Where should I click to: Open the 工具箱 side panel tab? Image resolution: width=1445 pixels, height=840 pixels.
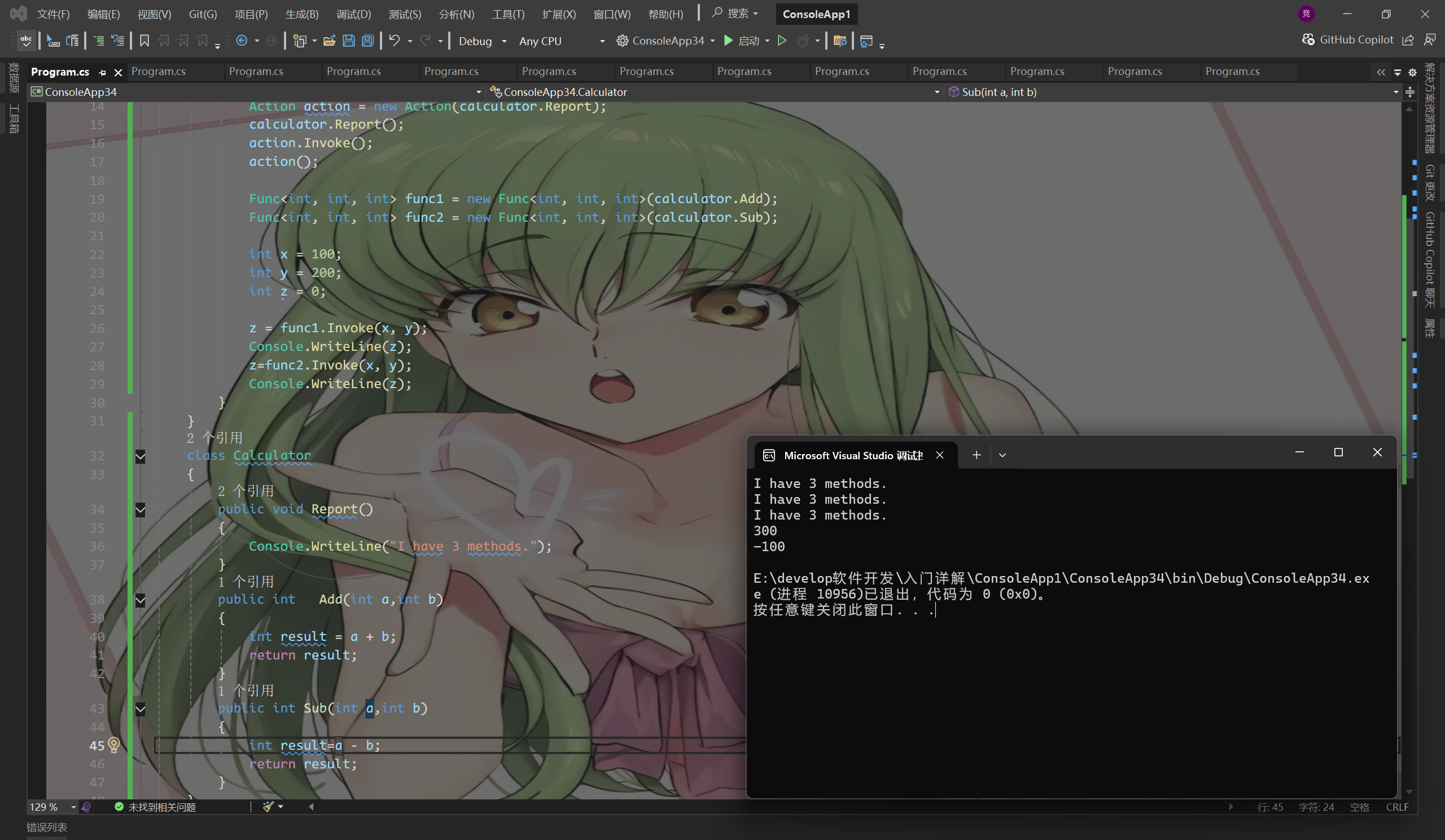tap(14, 118)
